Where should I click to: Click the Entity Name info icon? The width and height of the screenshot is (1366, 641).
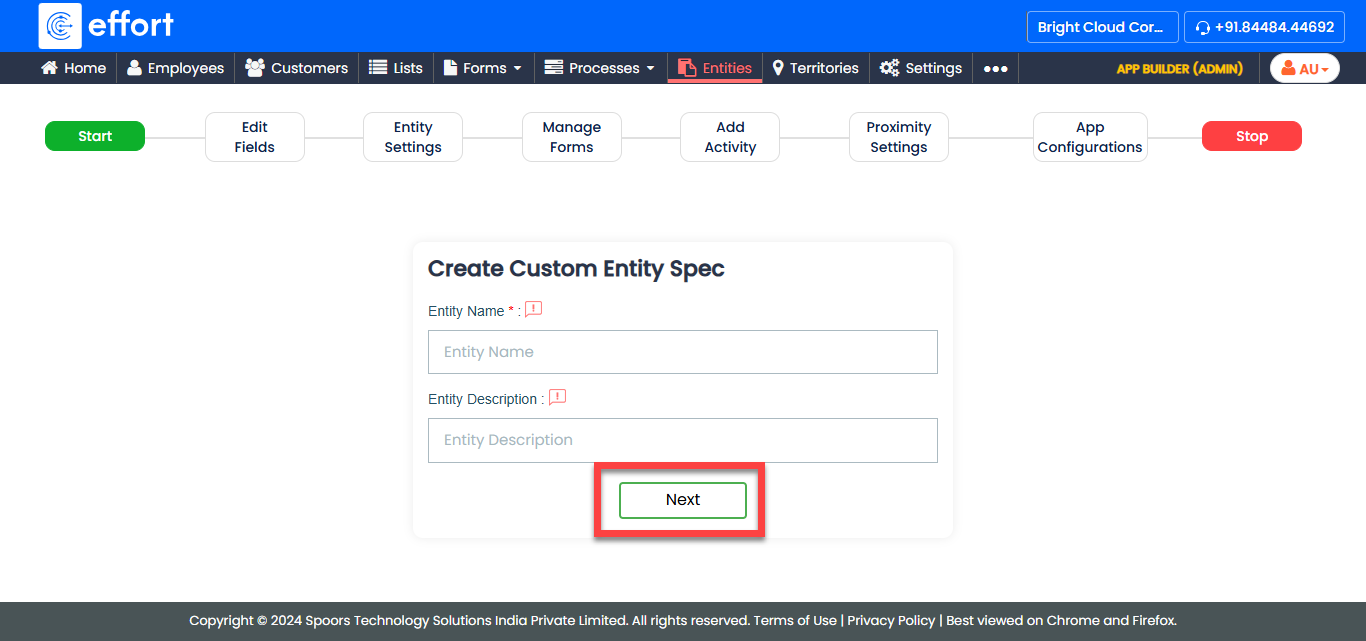click(x=534, y=310)
